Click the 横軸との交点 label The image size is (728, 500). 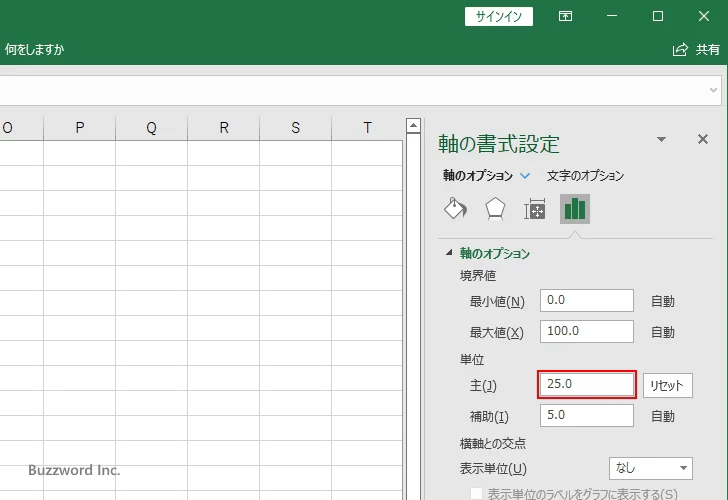pos(493,444)
